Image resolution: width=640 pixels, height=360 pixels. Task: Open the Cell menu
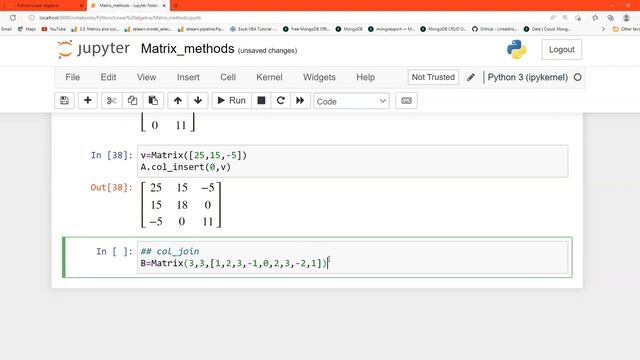[228, 77]
